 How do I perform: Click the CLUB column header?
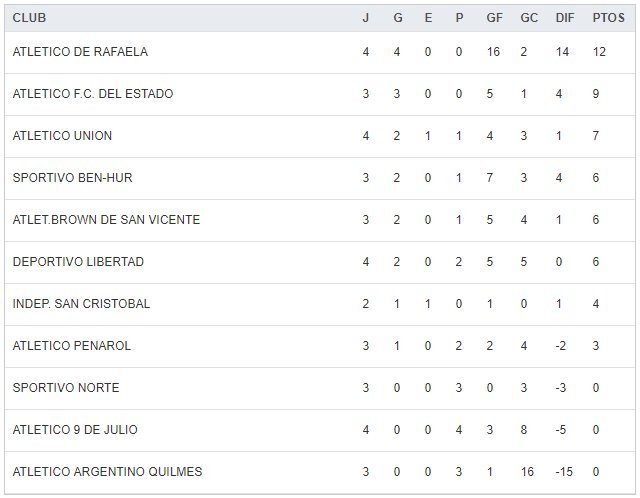[29, 17]
